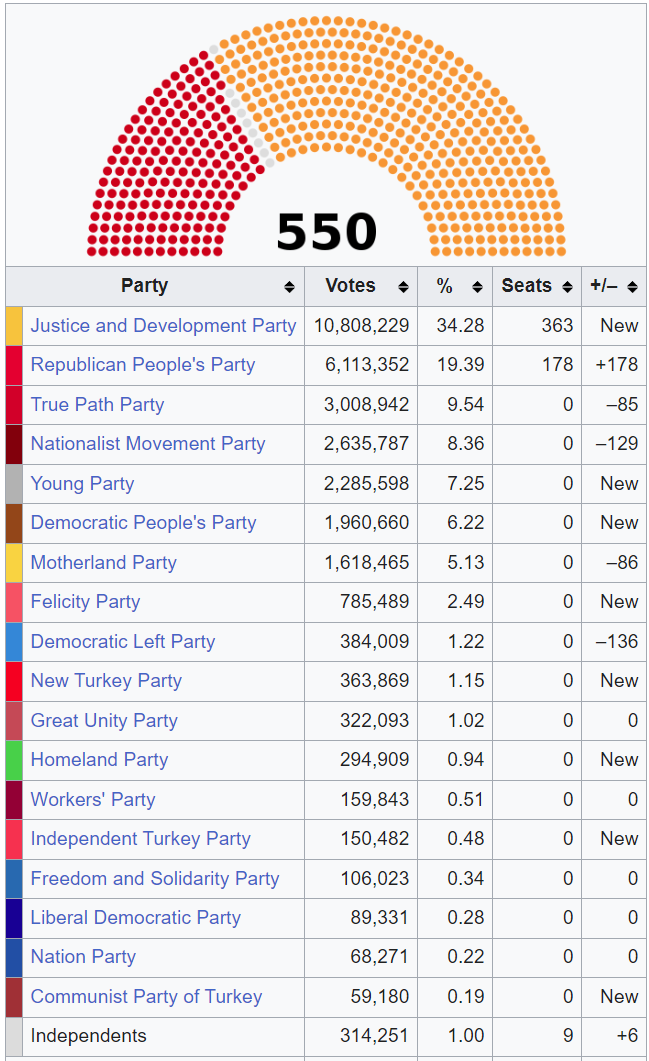
Task: Sort table by percentage column arrows
Action: click(x=477, y=287)
